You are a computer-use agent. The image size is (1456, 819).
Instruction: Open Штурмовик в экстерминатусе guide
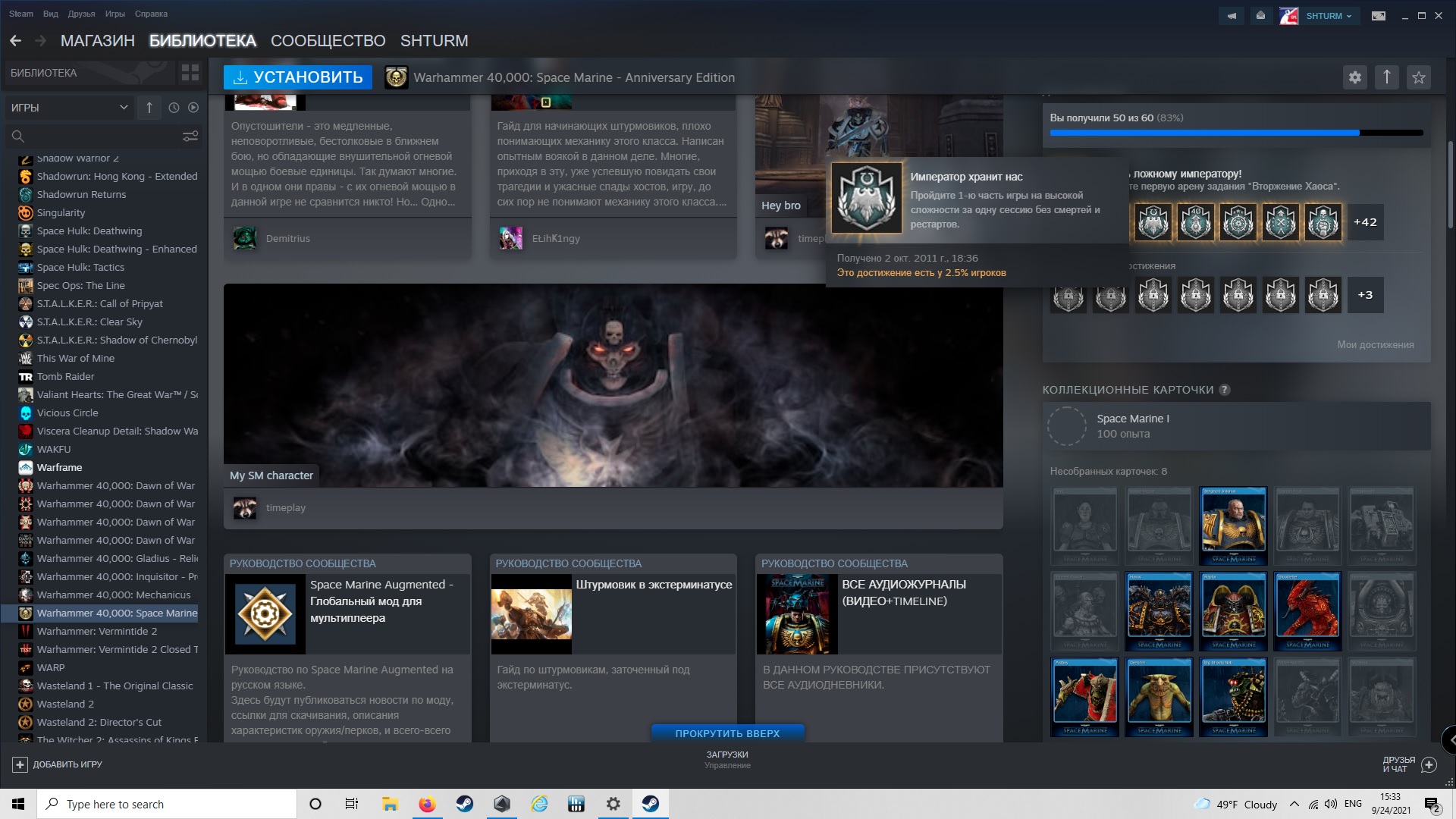coord(613,613)
